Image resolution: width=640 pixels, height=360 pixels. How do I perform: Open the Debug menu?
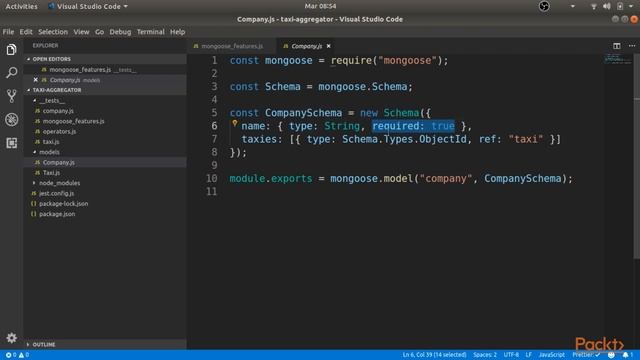click(120, 32)
